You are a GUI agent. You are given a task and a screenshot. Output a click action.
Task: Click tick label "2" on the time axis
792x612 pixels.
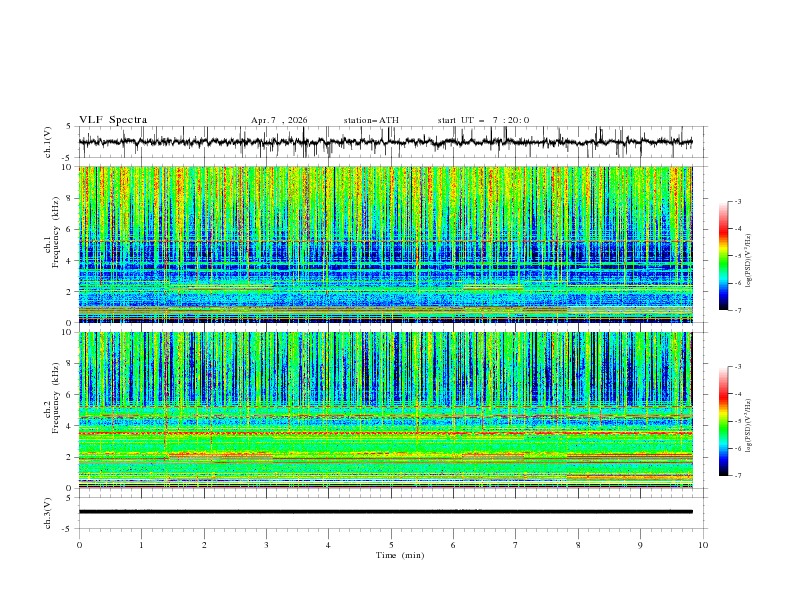(204, 545)
